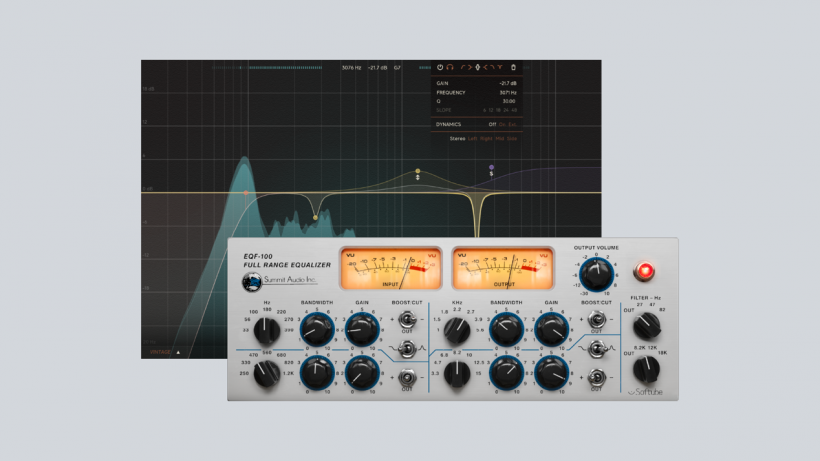Flip upper Boost/Cut switch in Hz section
The image size is (820, 461).
[x=407, y=318]
